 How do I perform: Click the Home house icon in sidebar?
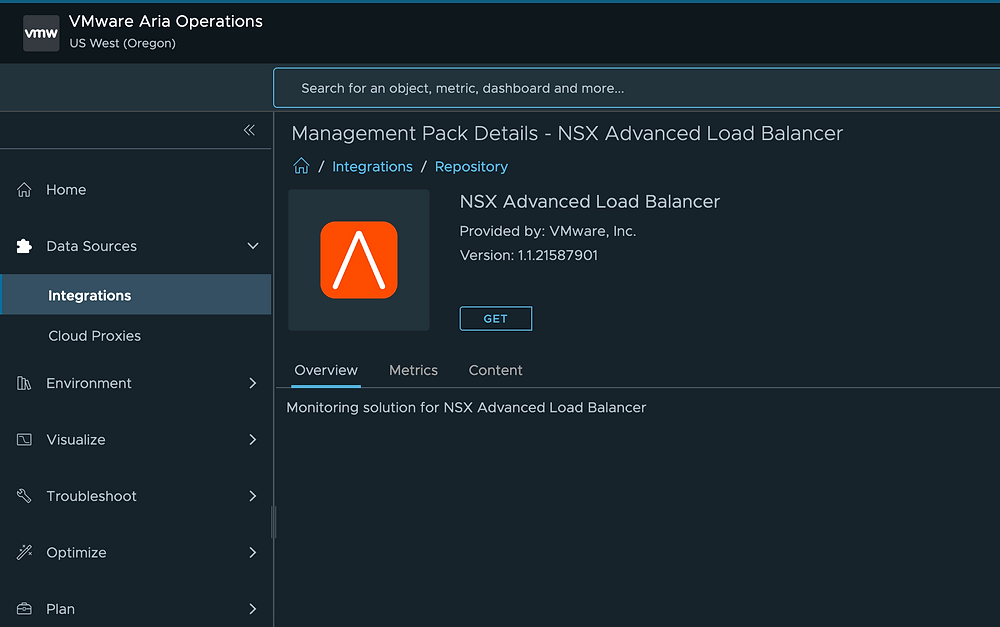click(24, 189)
